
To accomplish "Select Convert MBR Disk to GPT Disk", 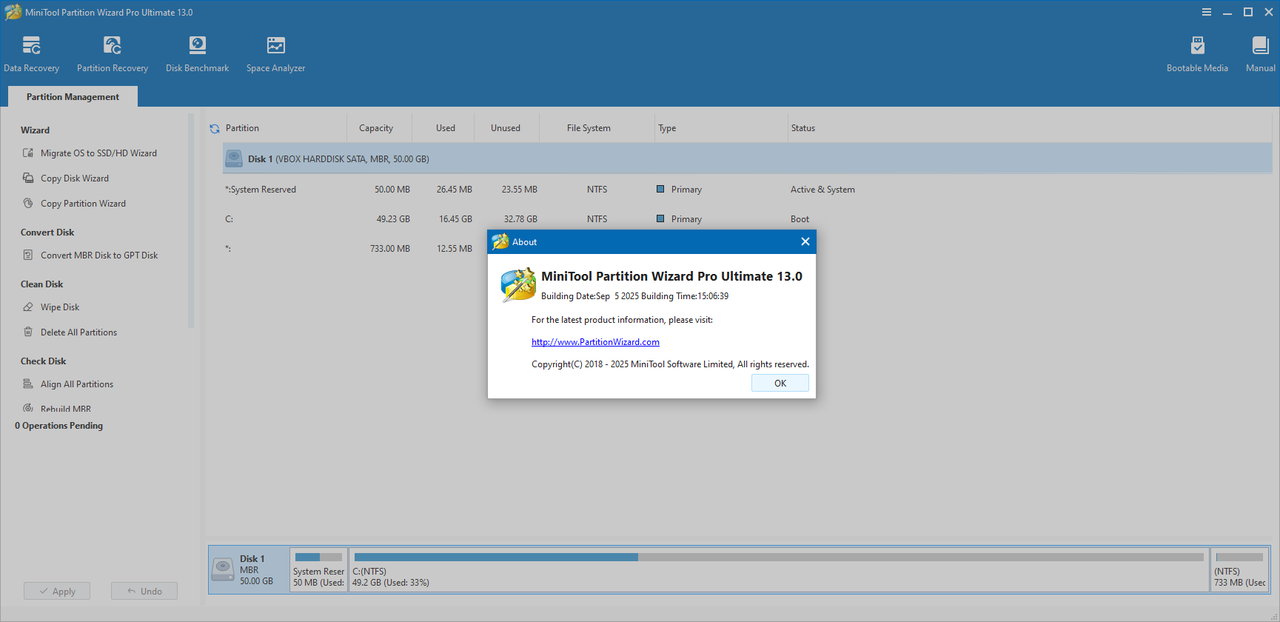I will (x=99, y=255).
